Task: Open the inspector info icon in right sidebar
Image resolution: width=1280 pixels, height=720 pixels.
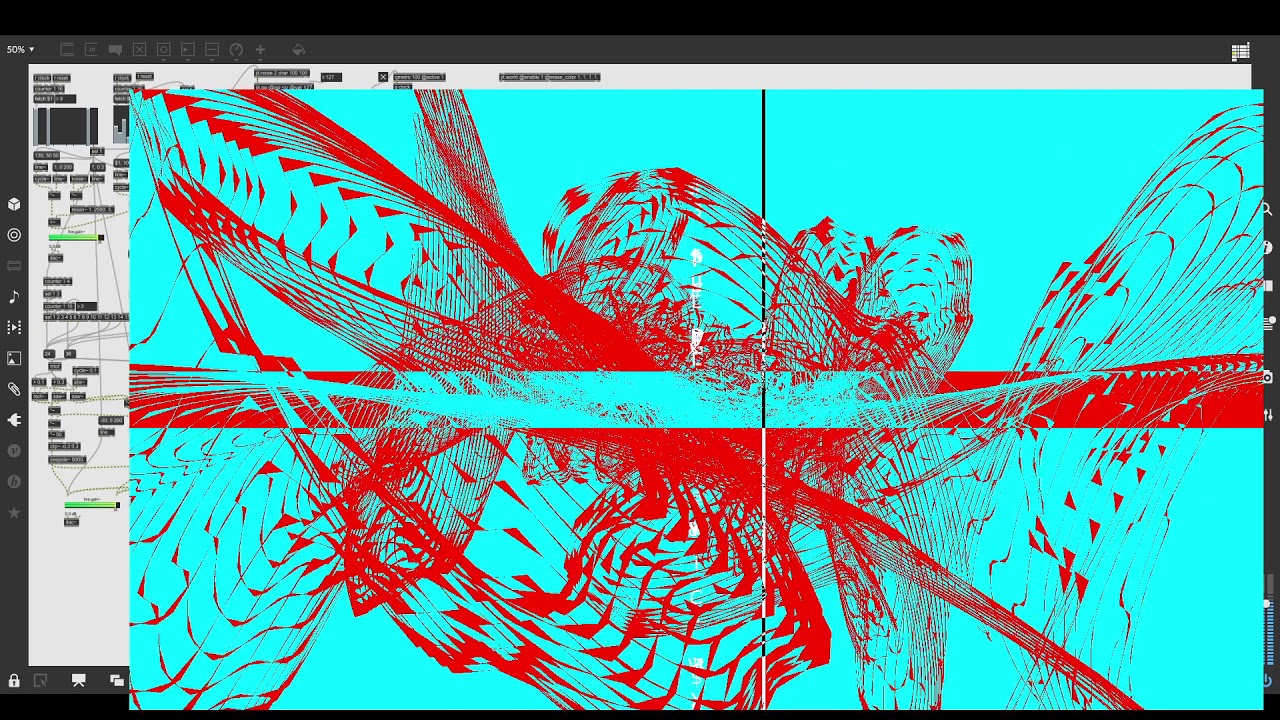Action: coord(1267,247)
